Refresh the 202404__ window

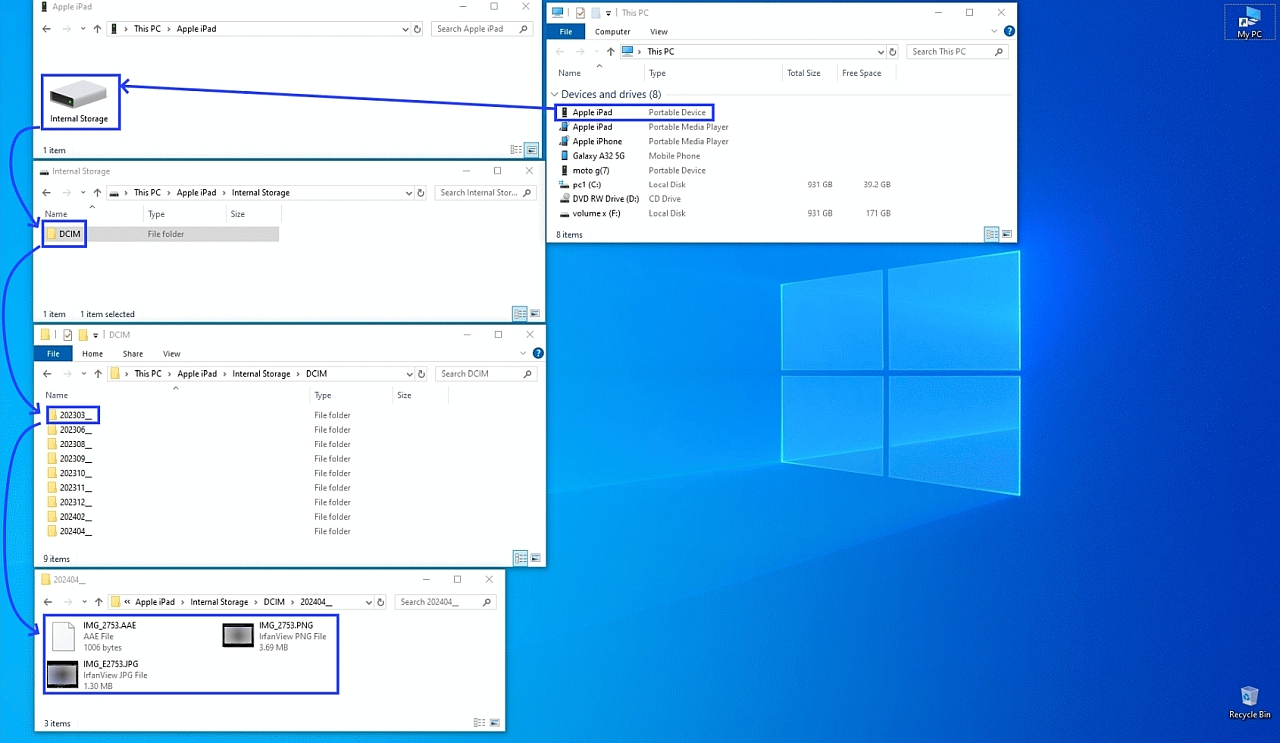(x=381, y=603)
